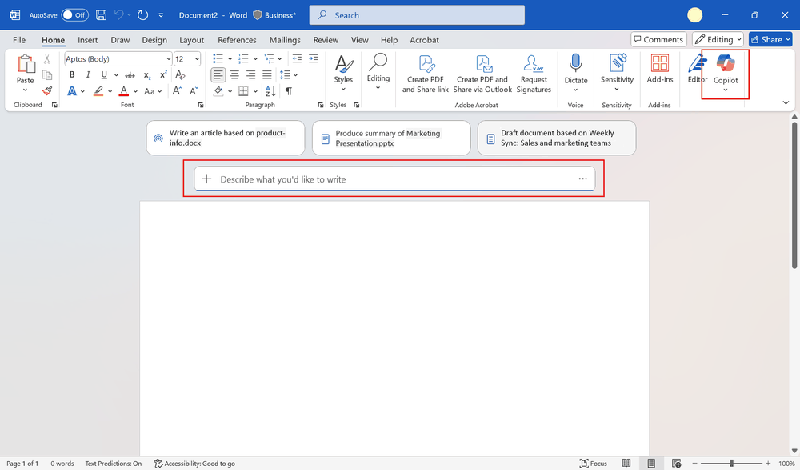
Task: Click the 'Describe what you'd like to write' box
Action: pos(394,179)
